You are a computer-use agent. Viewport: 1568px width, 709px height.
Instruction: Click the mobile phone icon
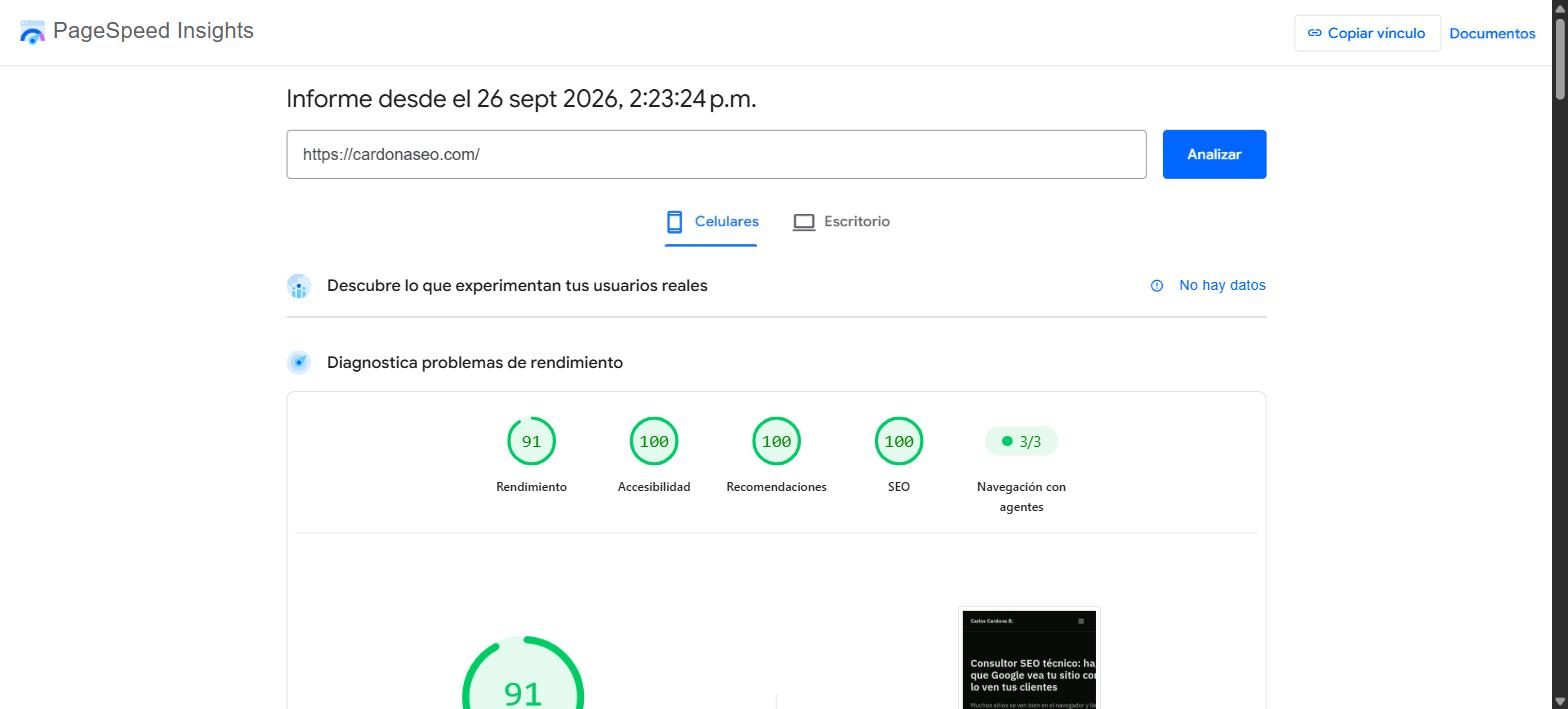pos(675,222)
